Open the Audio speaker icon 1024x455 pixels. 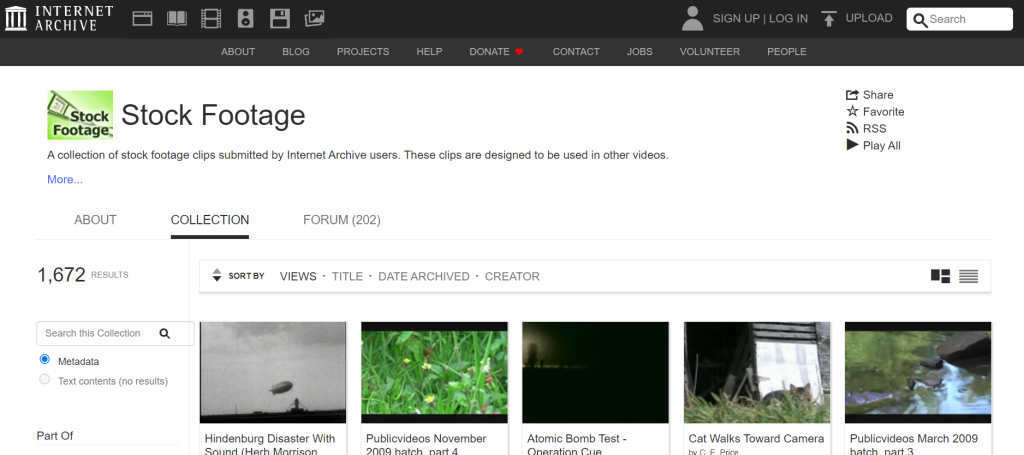point(246,19)
